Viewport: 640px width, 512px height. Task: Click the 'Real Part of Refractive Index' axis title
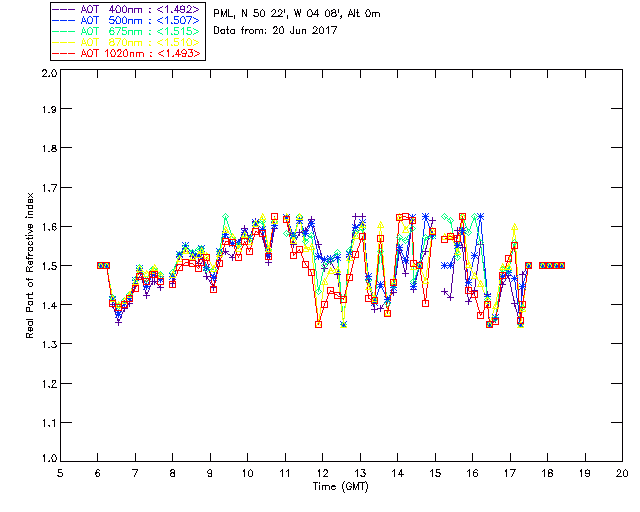click(29, 265)
